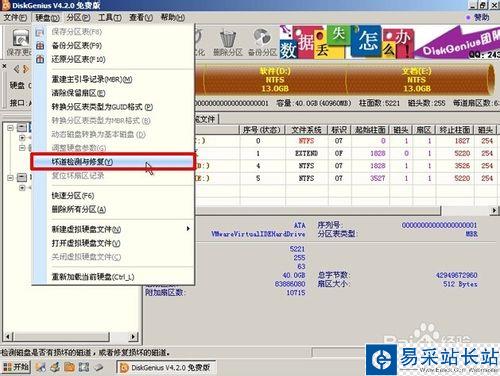Choose 重建主引导记录(MBR) menu entry

(x=113, y=79)
